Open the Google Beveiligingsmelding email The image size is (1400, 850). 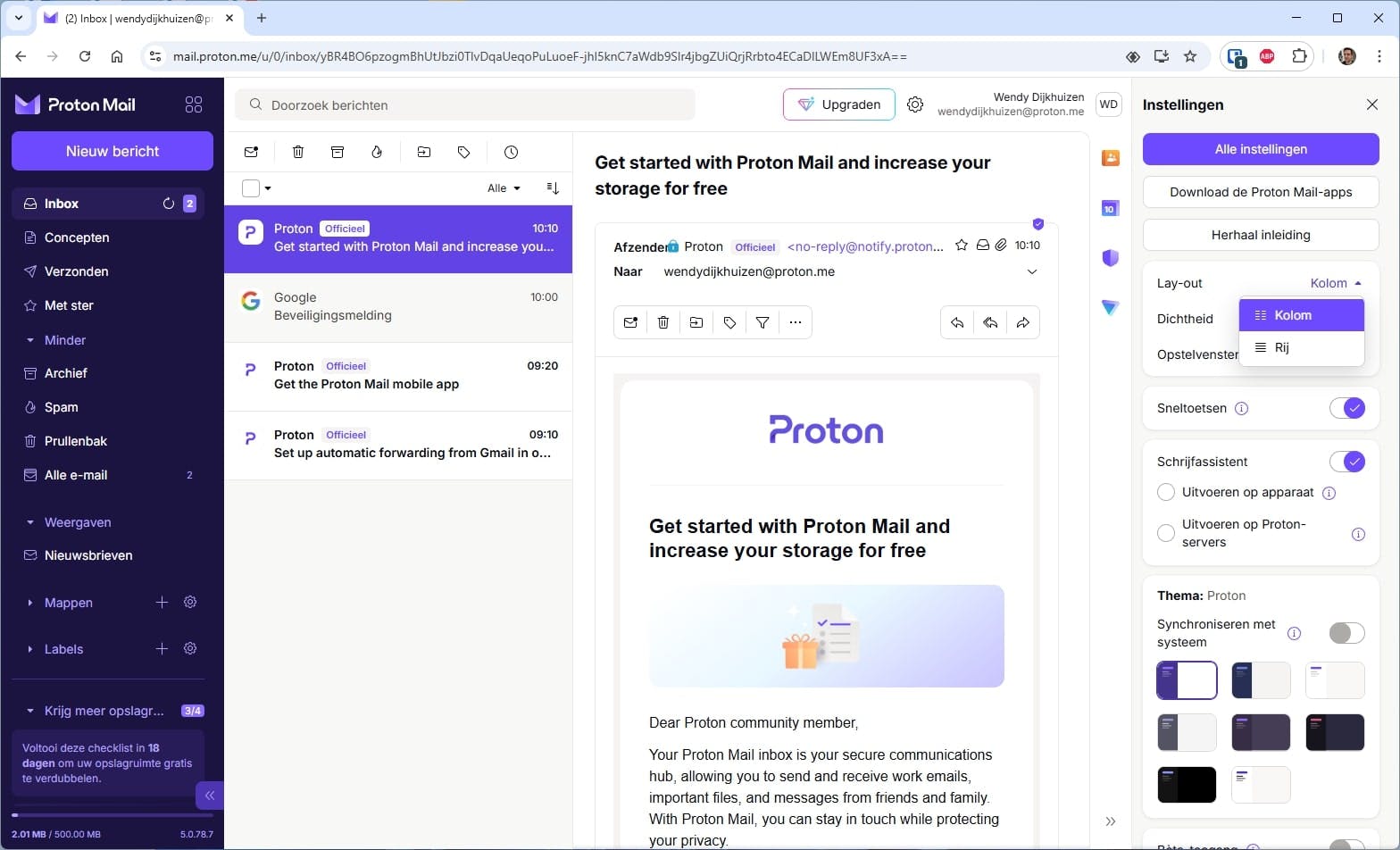[398, 307]
